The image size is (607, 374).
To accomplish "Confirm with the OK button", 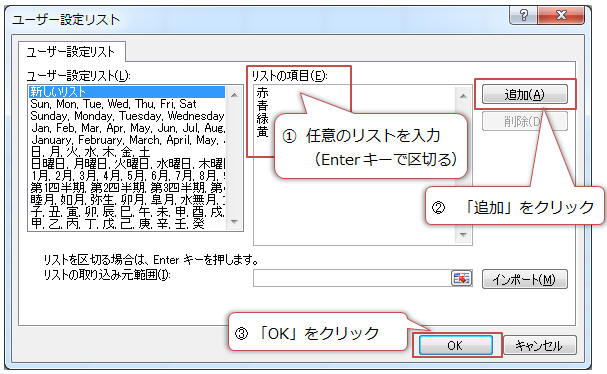I will 456,345.
